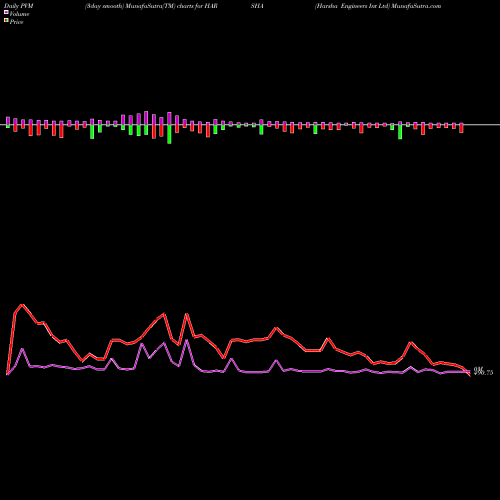Click the price value label ending in .75

[x=483, y=372]
